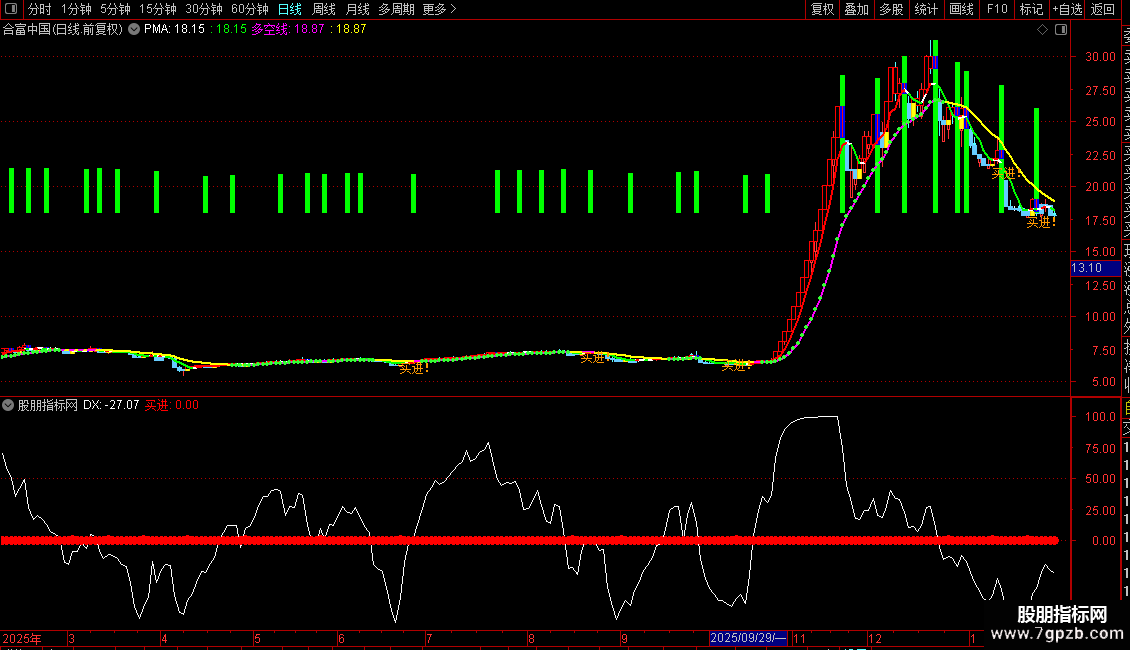
Task: Click the 2025/09/29 date marker
Action: 748,638
